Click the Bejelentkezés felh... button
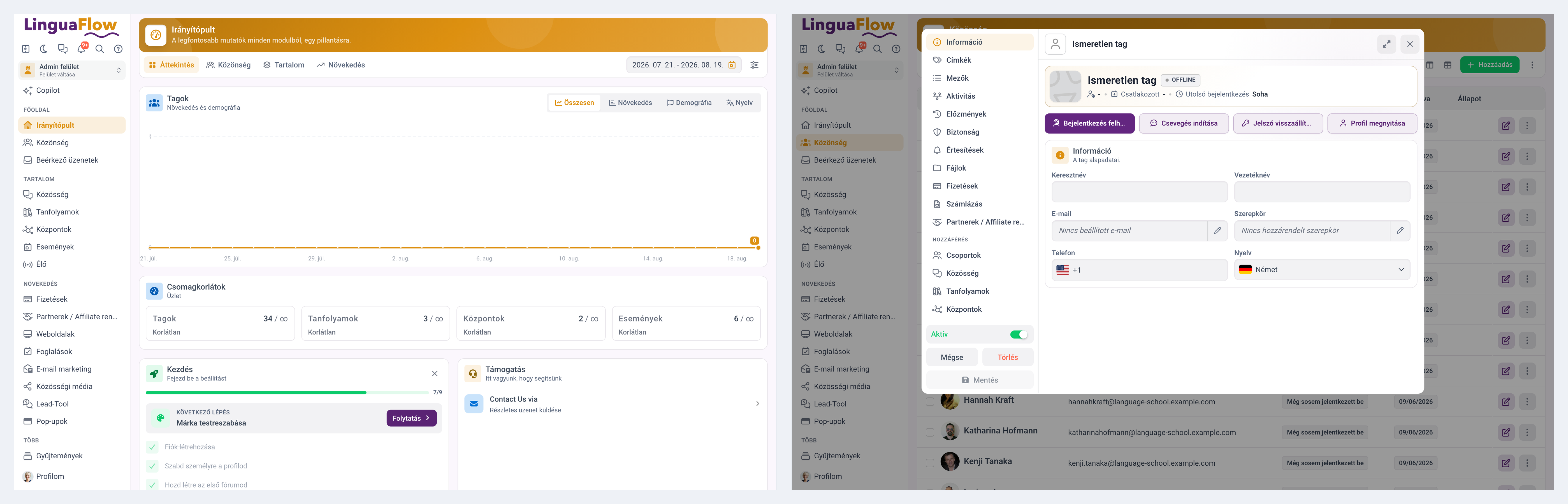 [1090, 123]
